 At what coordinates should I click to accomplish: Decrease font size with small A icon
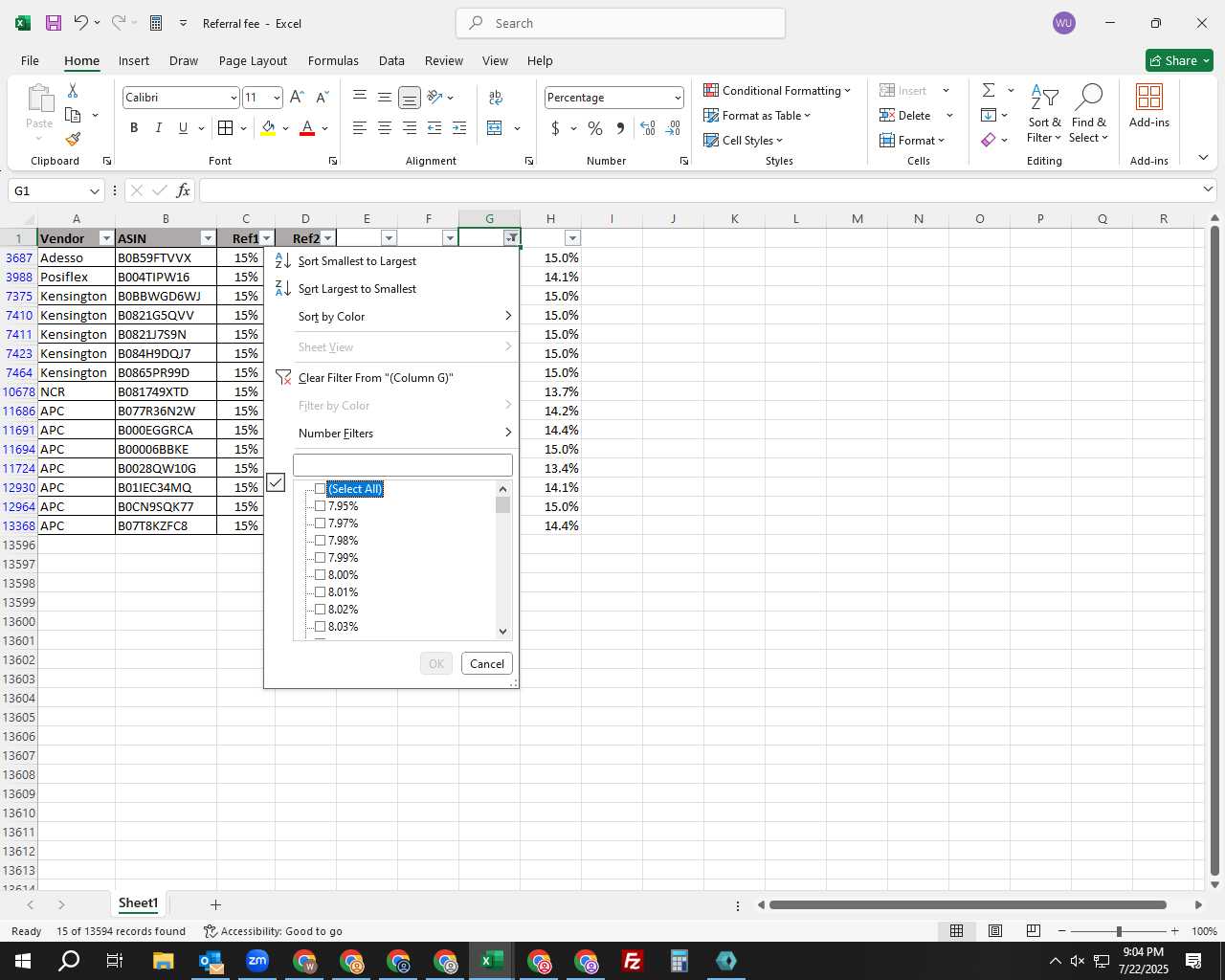click(x=322, y=97)
